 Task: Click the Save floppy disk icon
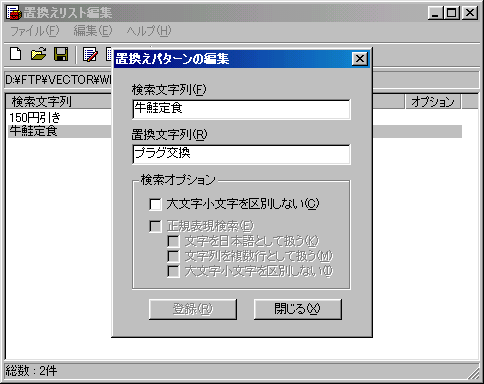coord(61,54)
